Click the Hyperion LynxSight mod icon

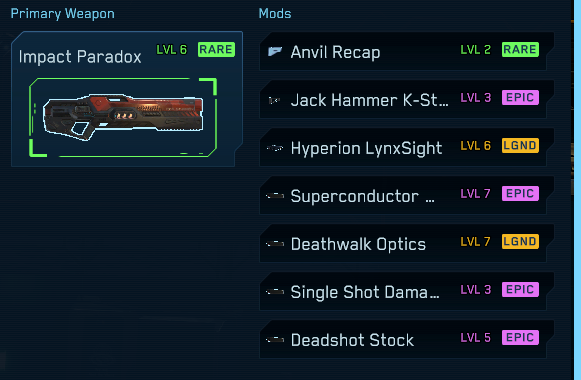tap(275, 148)
